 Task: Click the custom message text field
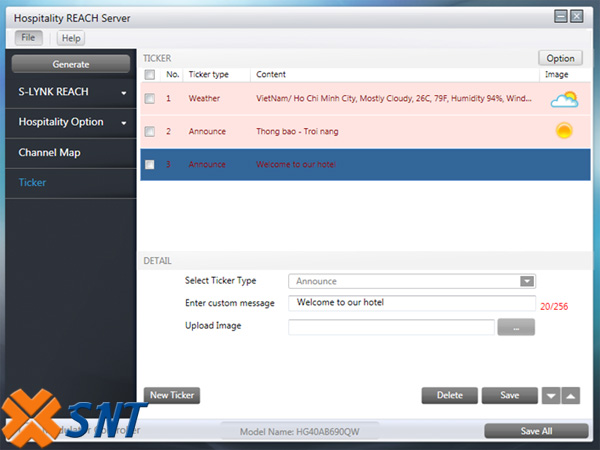[x=412, y=303]
